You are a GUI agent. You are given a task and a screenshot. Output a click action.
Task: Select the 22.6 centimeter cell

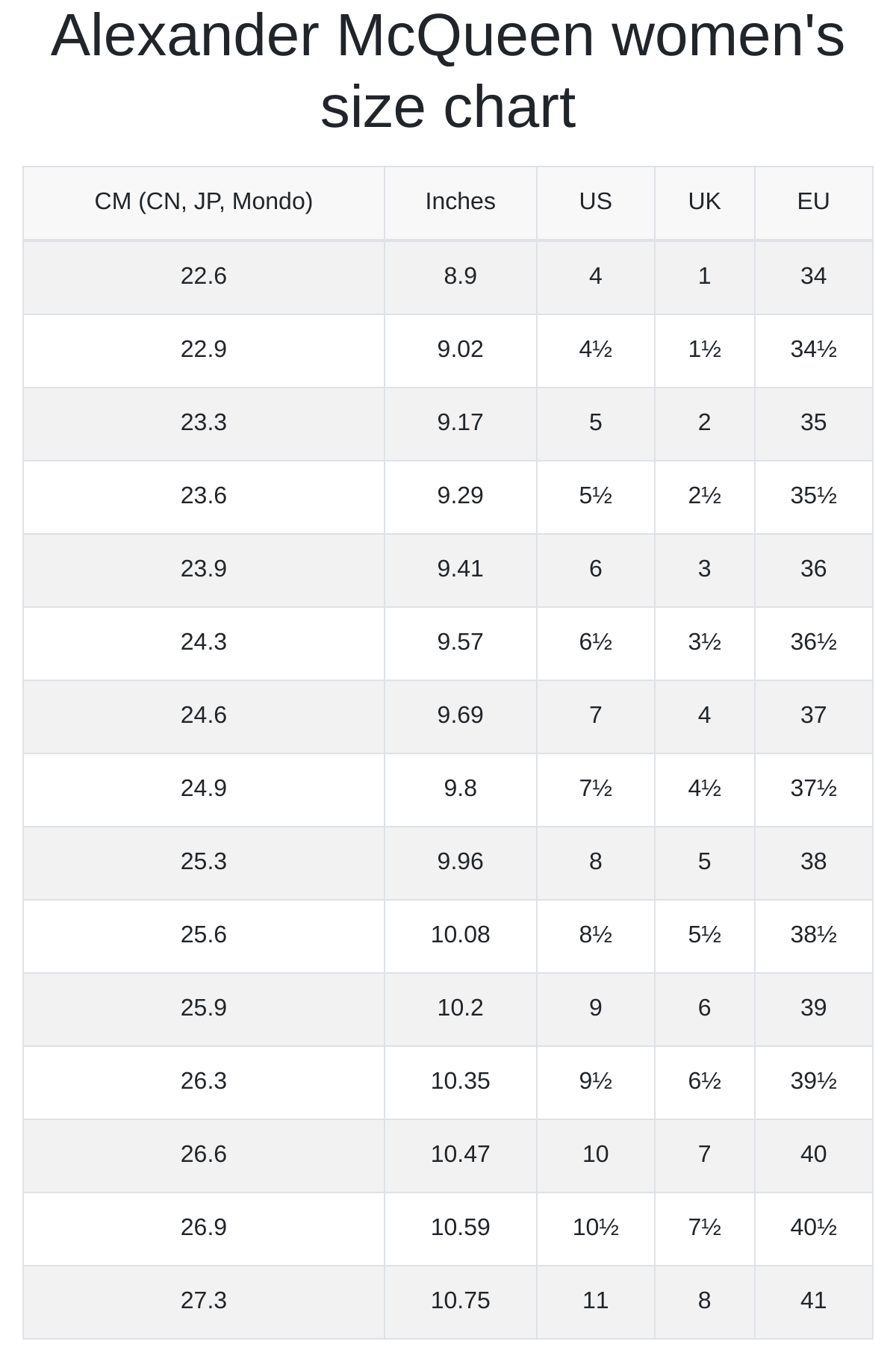(204, 277)
